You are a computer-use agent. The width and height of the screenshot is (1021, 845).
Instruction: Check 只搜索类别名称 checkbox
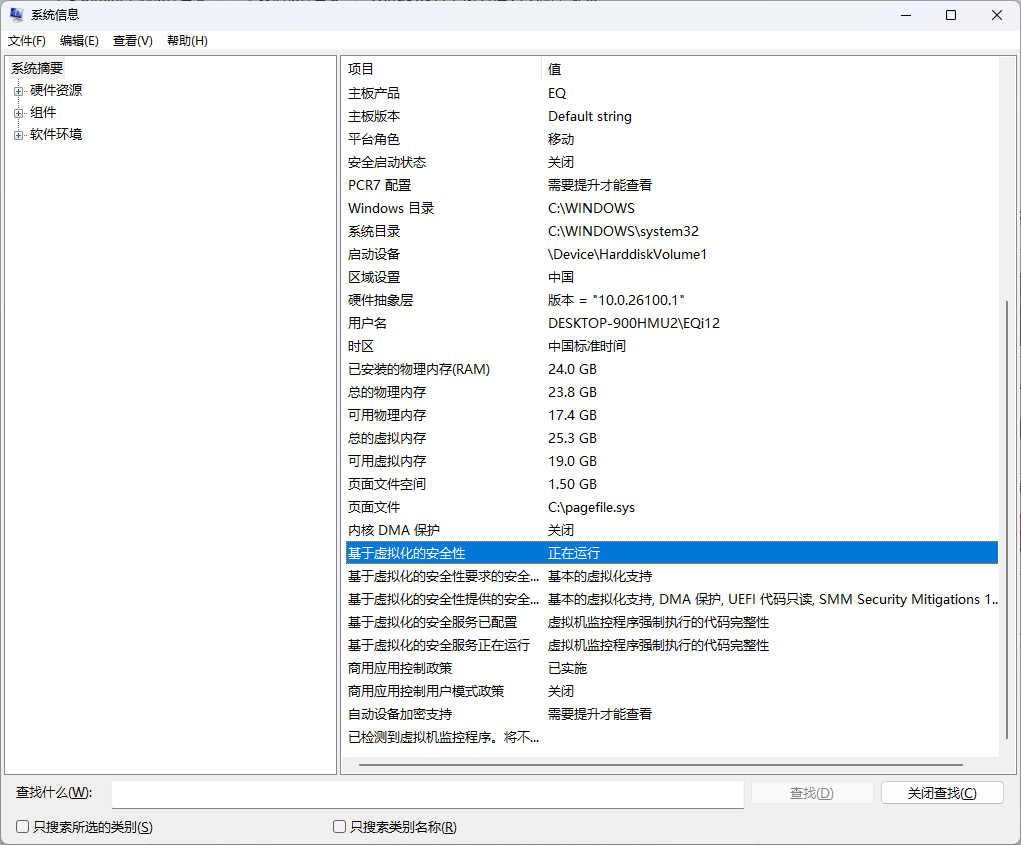[x=338, y=826]
